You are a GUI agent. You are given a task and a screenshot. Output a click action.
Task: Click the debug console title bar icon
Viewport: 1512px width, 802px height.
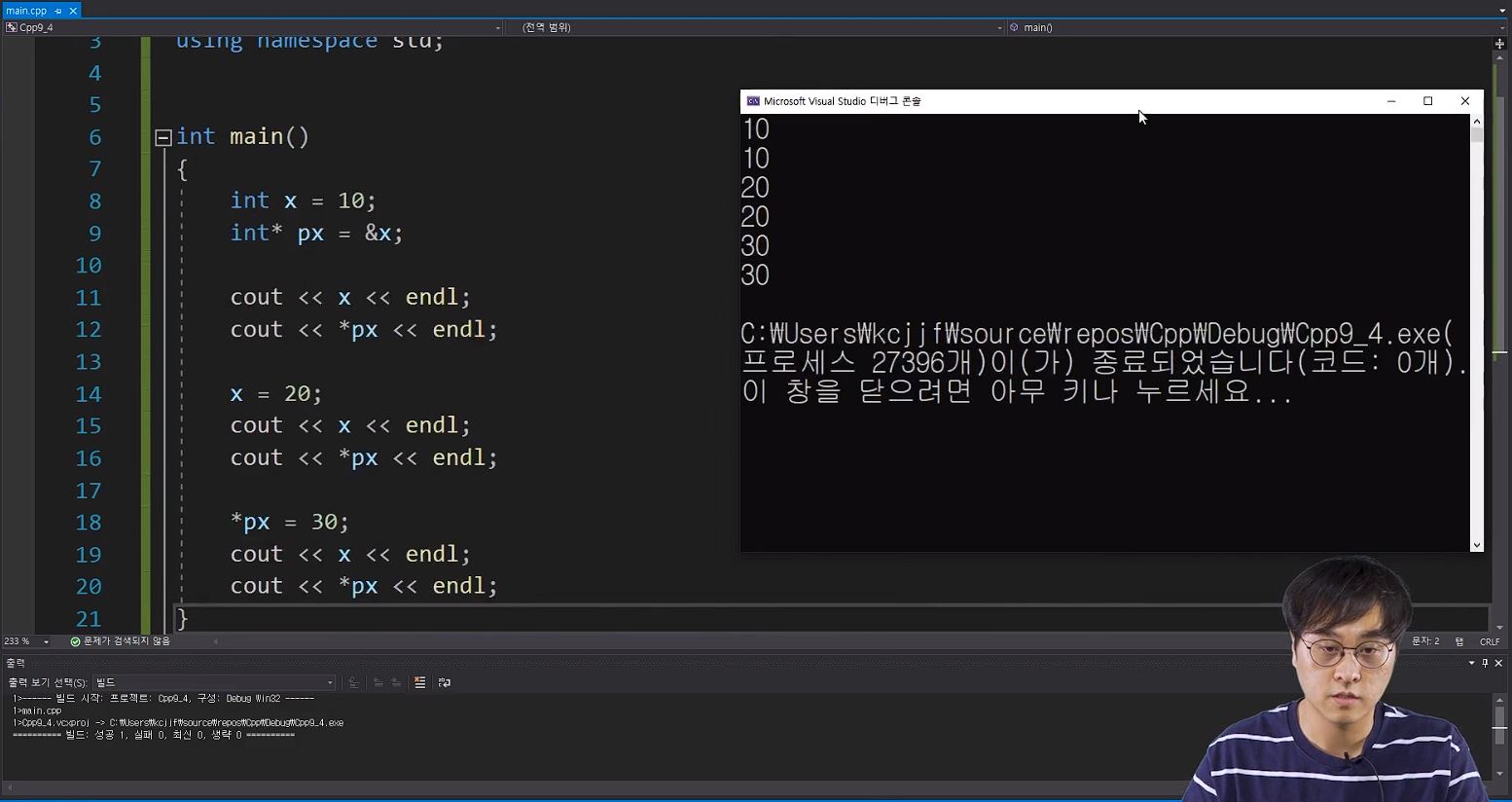pos(752,101)
